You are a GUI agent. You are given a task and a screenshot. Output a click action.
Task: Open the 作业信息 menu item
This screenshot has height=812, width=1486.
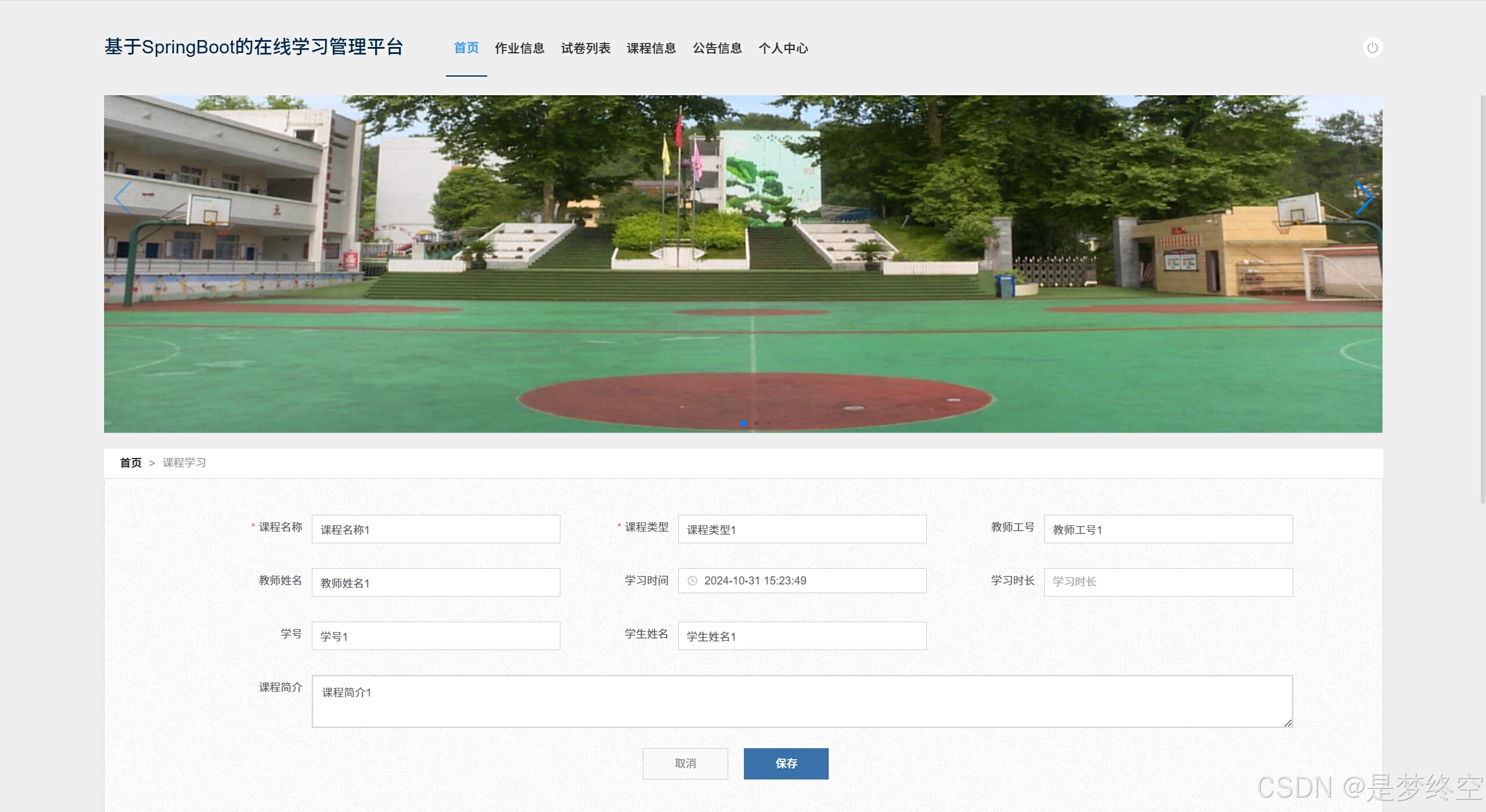pyautogui.click(x=519, y=48)
